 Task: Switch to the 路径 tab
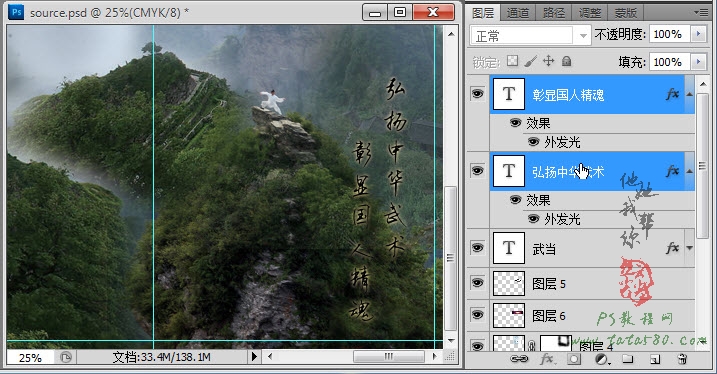(x=554, y=13)
